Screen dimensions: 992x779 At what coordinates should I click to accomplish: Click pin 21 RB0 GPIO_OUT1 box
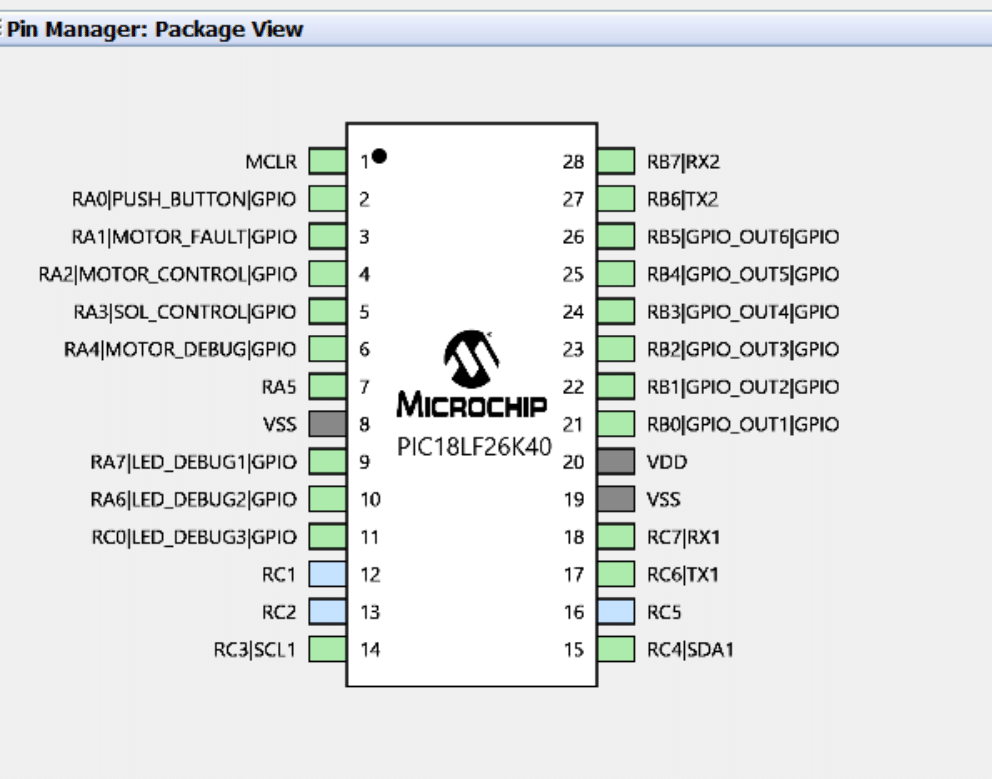pos(616,424)
